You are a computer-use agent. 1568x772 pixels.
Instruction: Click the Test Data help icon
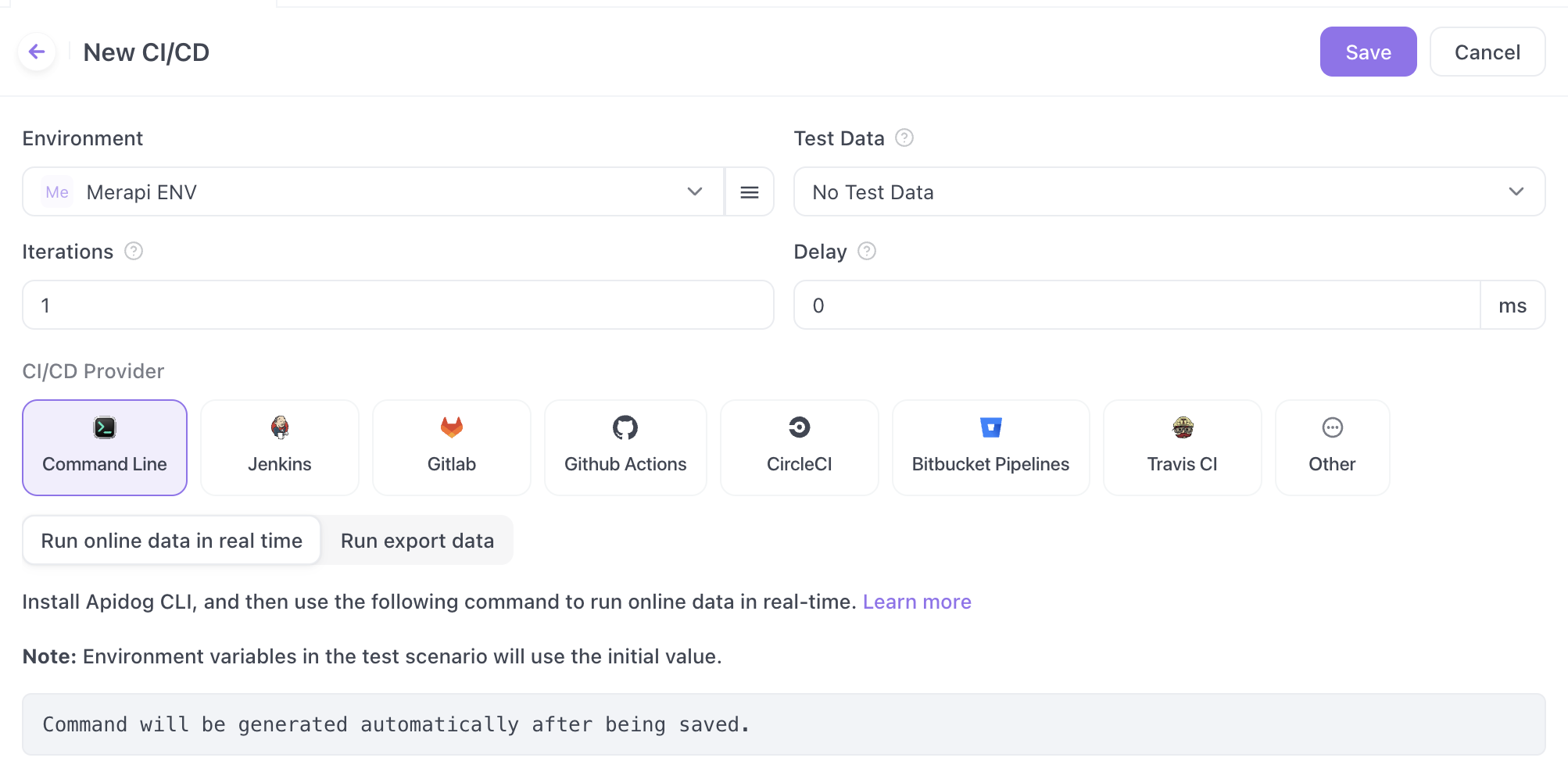click(x=904, y=138)
